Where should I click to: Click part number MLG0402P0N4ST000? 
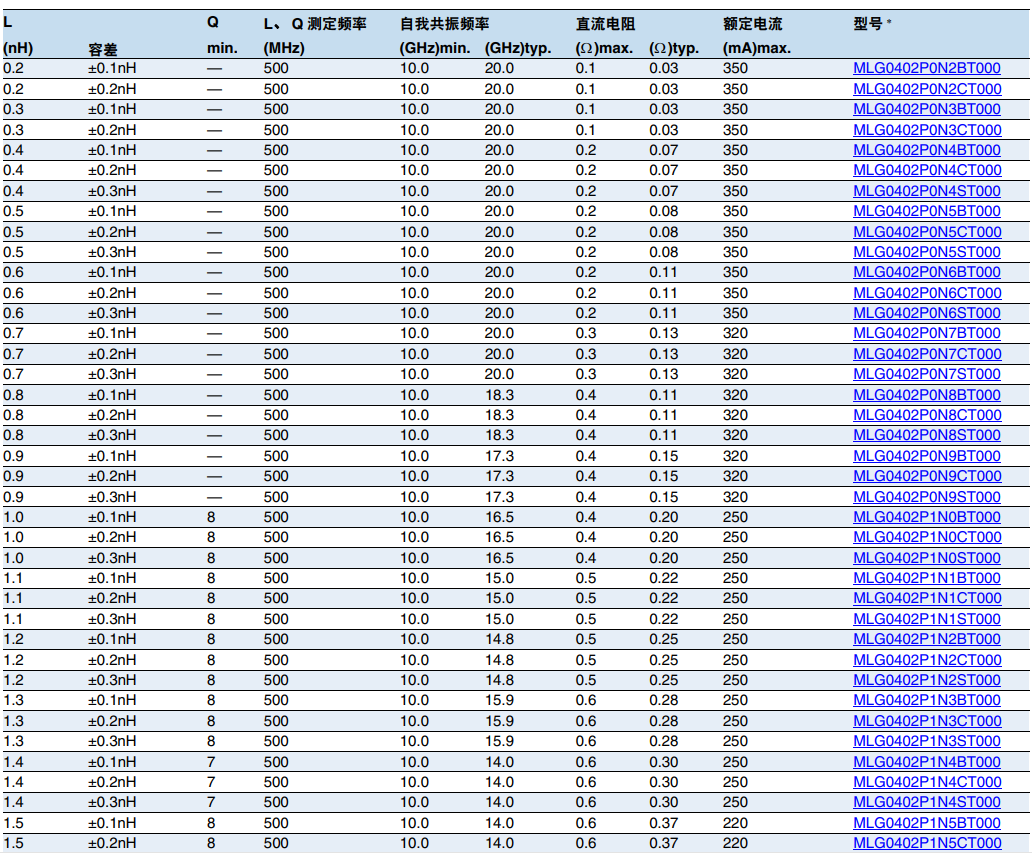pos(926,191)
